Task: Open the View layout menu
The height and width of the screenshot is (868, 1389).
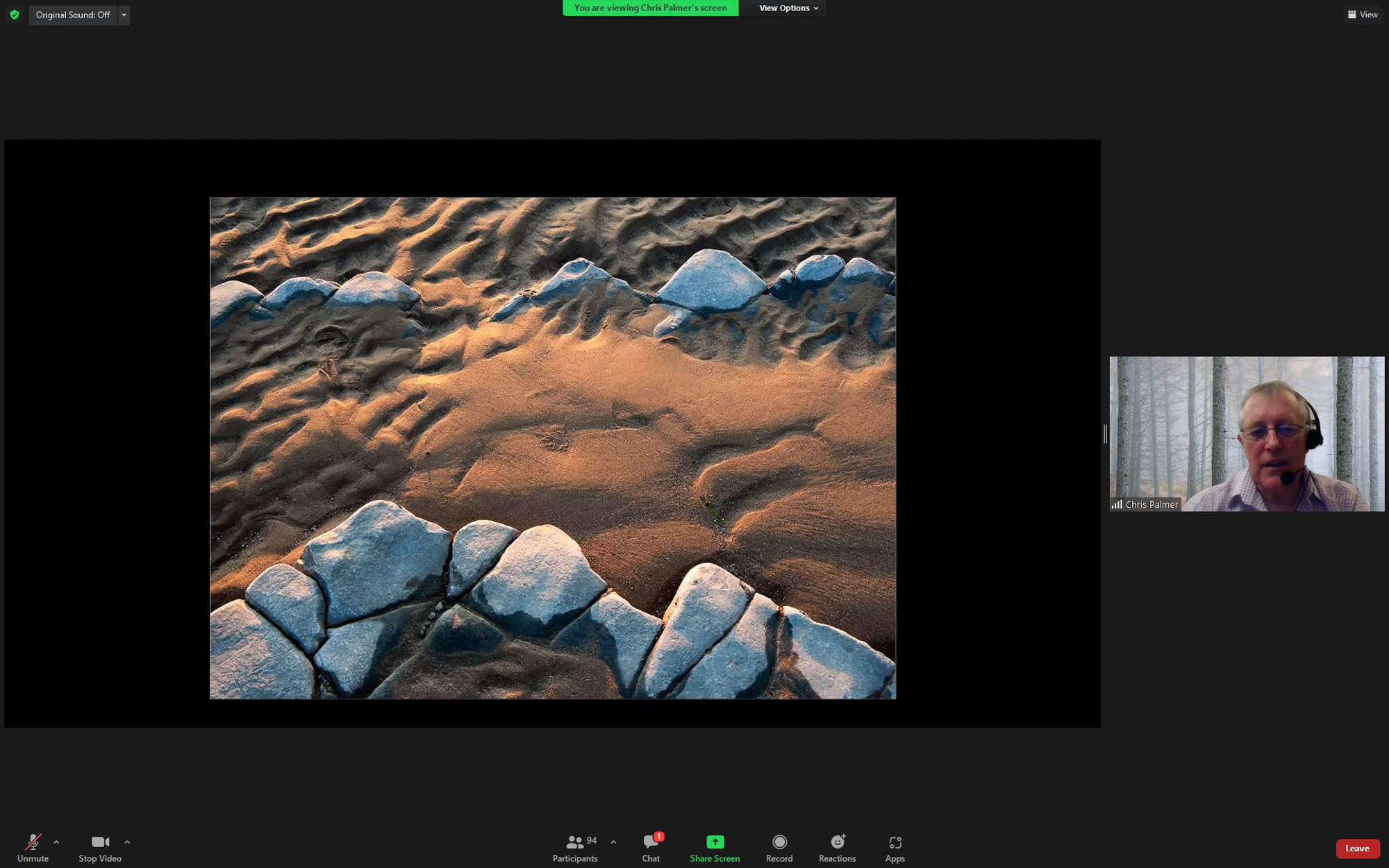Action: 1363,15
